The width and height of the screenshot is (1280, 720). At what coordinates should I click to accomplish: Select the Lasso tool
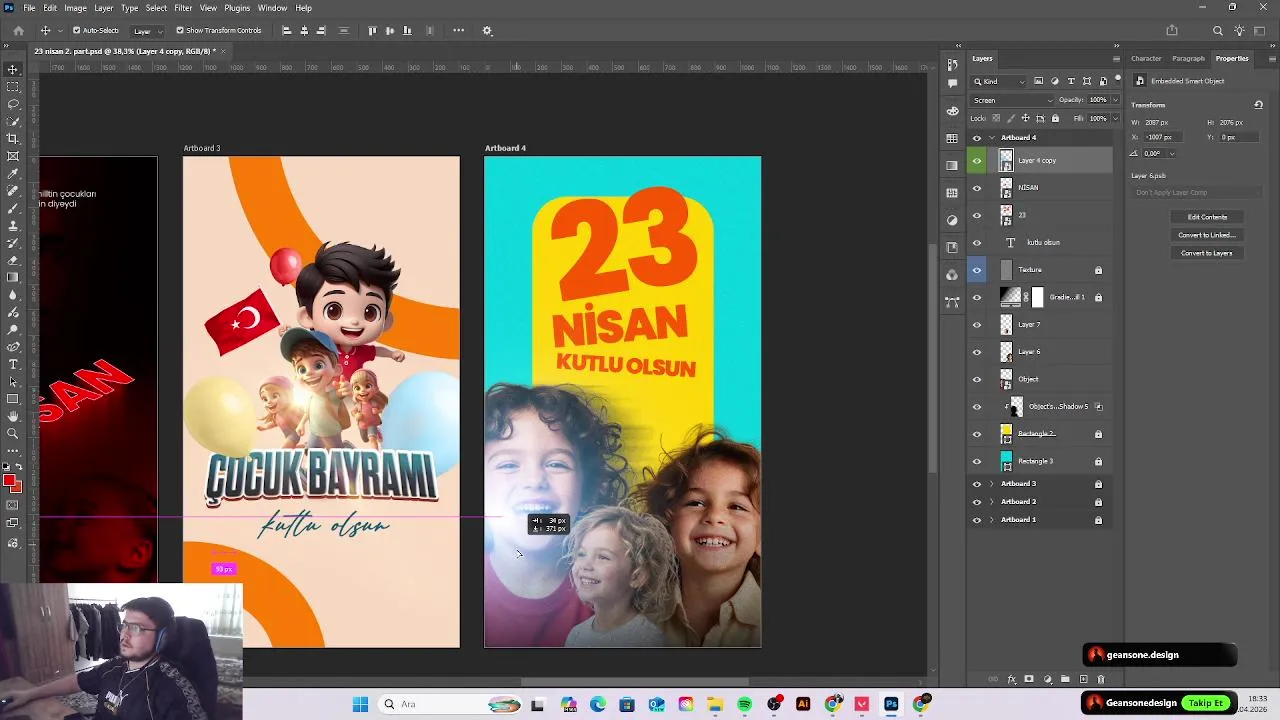[x=13, y=104]
